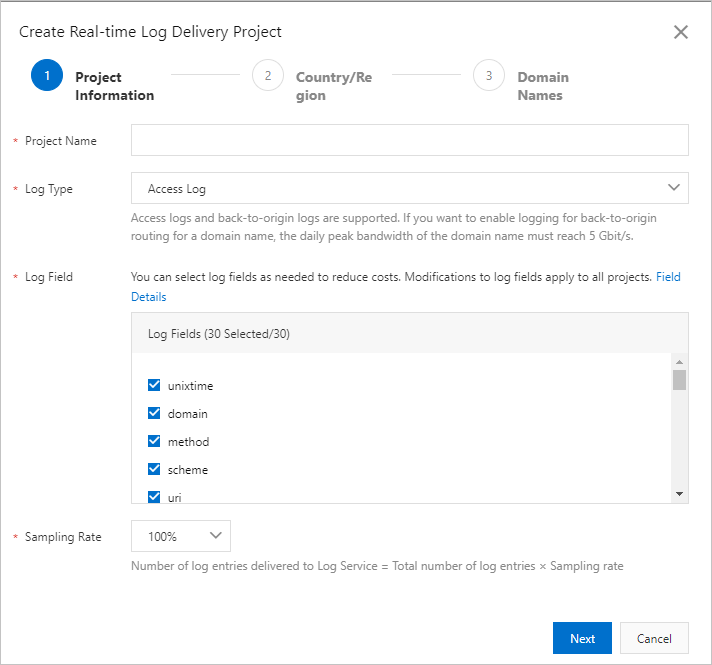712x665 pixels.
Task: Click the Cancel button
Action: (654, 638)
